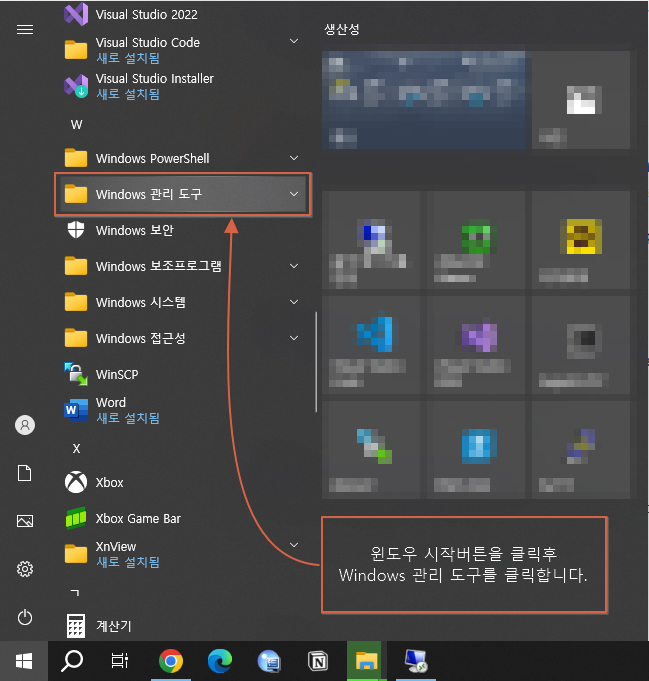Click the 생산성 tile group title
This screenshot has height=681, width=649.
click(342, 30)
